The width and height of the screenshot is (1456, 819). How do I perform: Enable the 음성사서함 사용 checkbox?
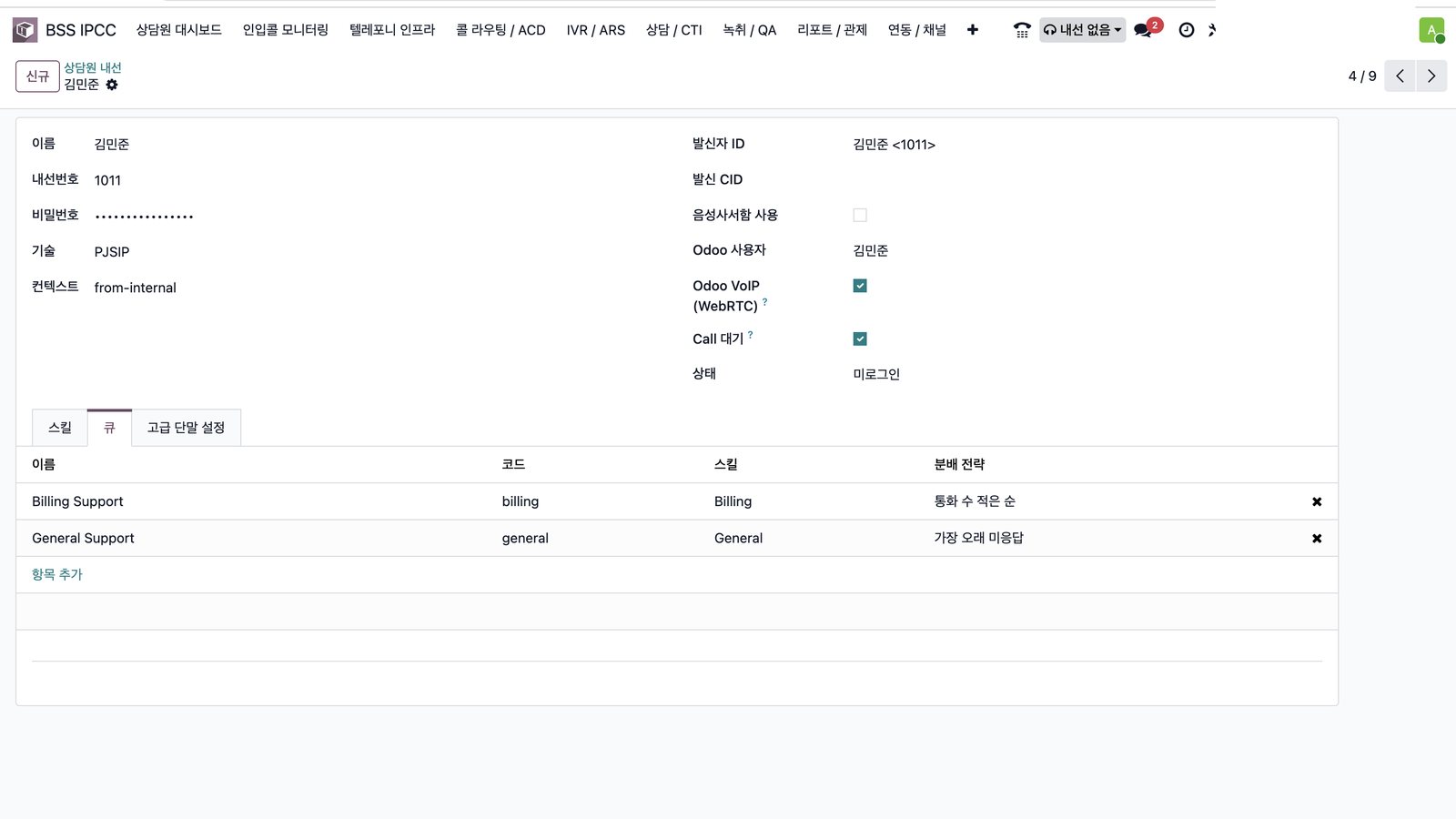click(x=860, y=216)
